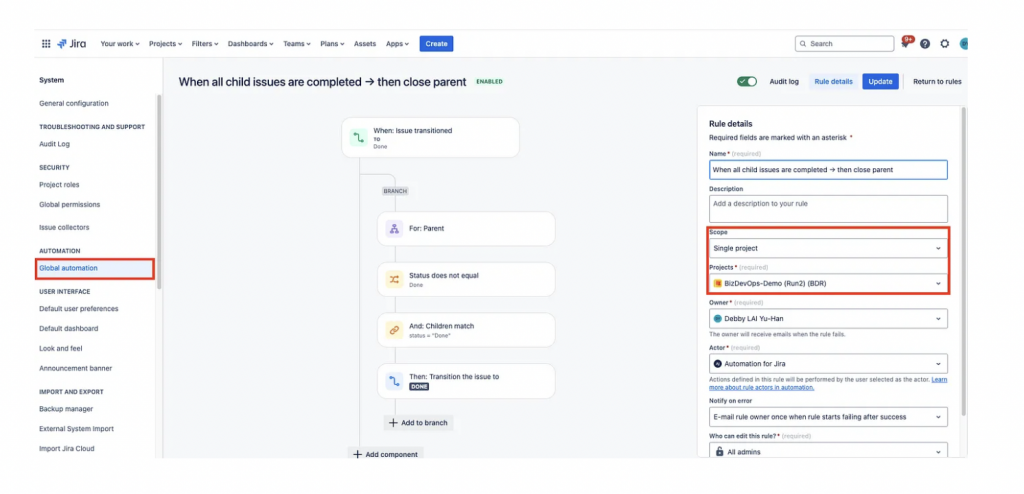The image size is (1024, 494).
Task: Click the Children match link icon
Action: click(394, 330)
